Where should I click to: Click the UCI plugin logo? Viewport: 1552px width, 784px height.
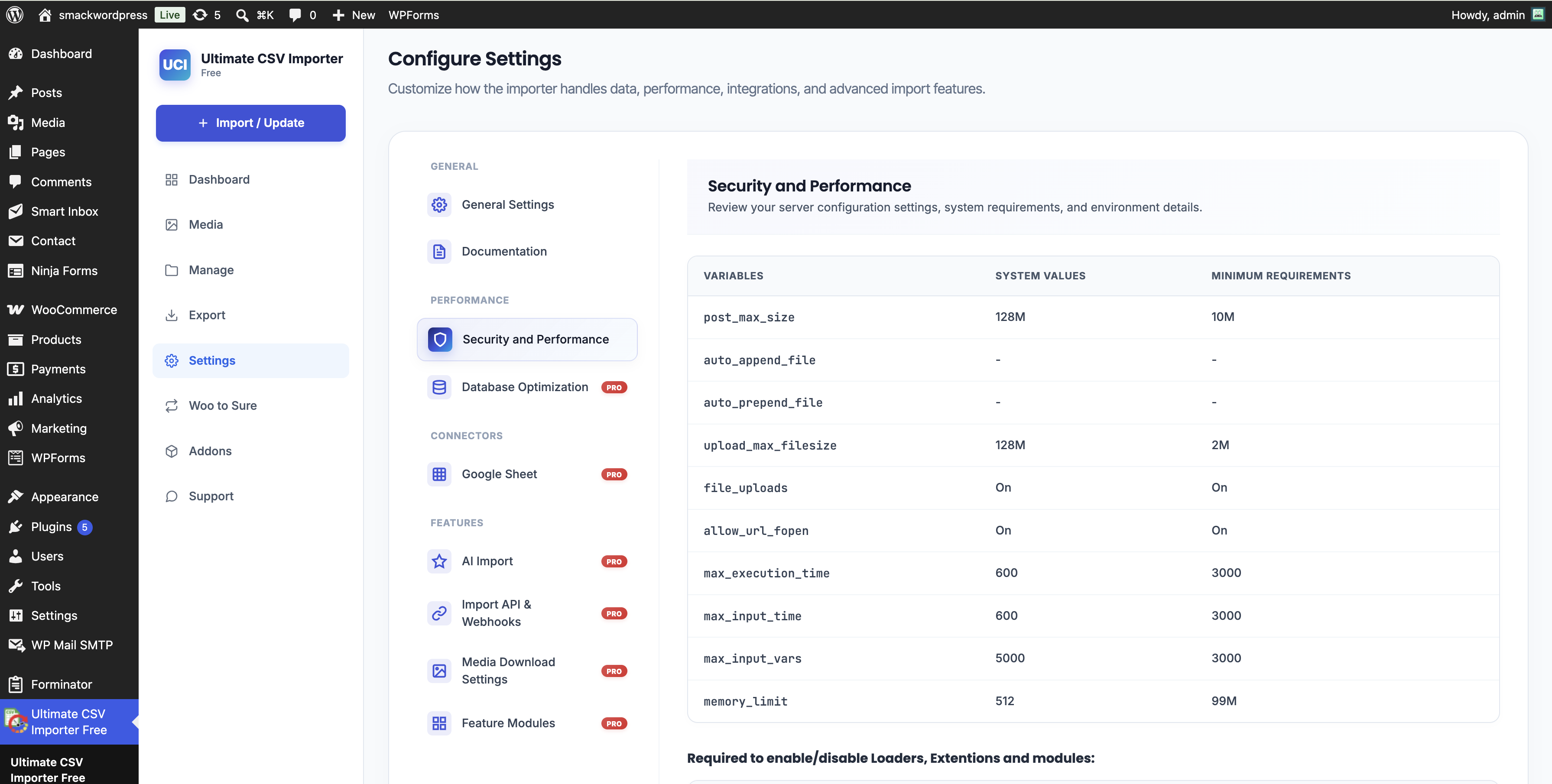coord(175,65)
